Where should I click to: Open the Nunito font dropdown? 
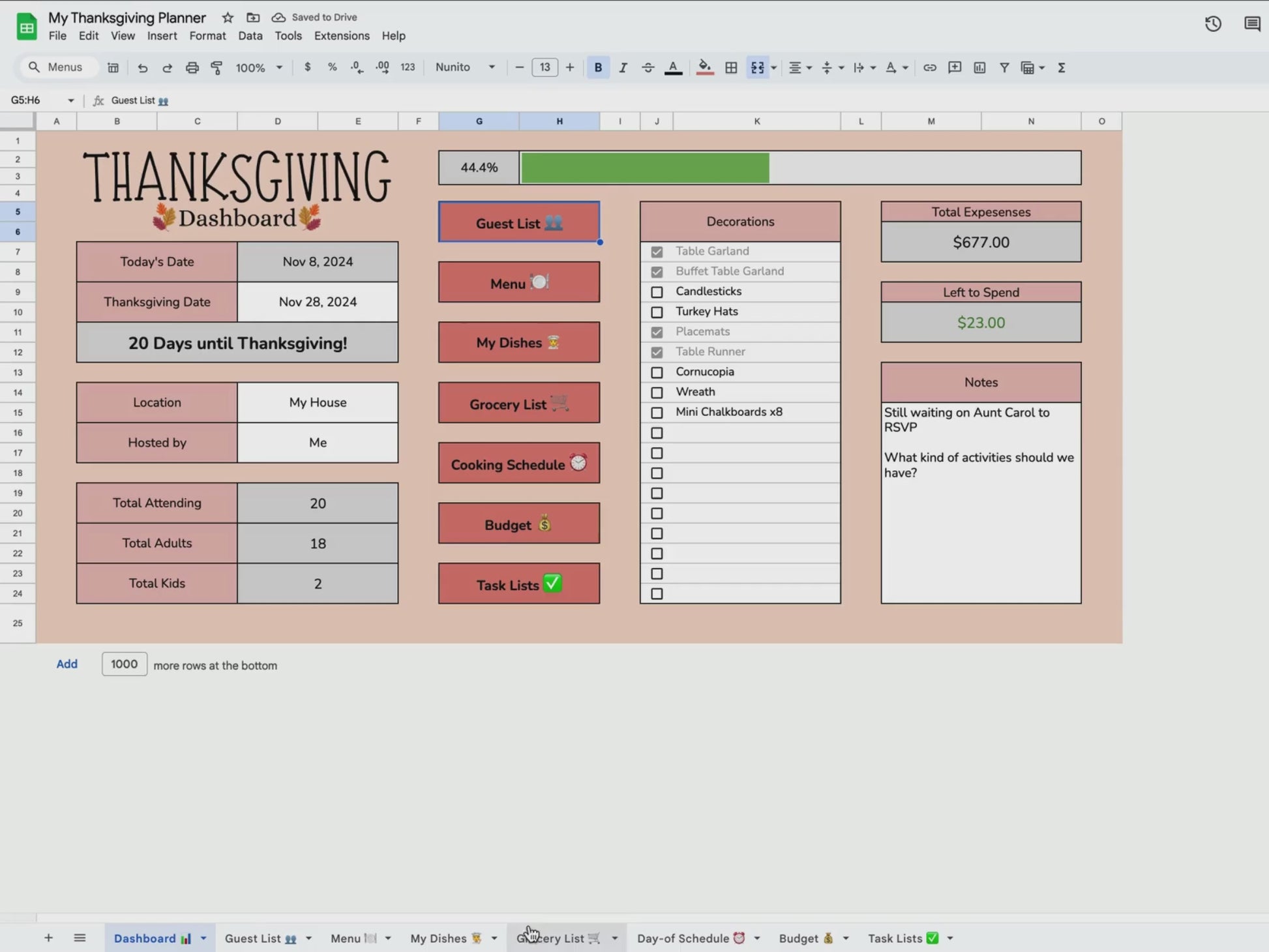(x=465, y=67)
